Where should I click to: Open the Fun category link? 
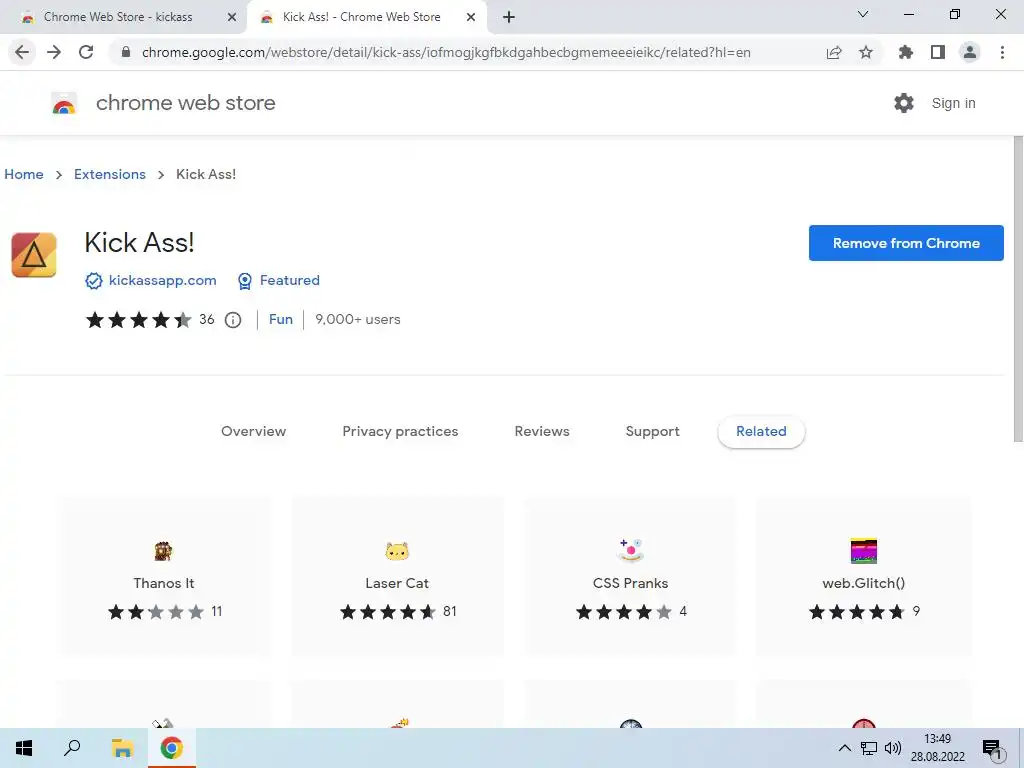281,319
